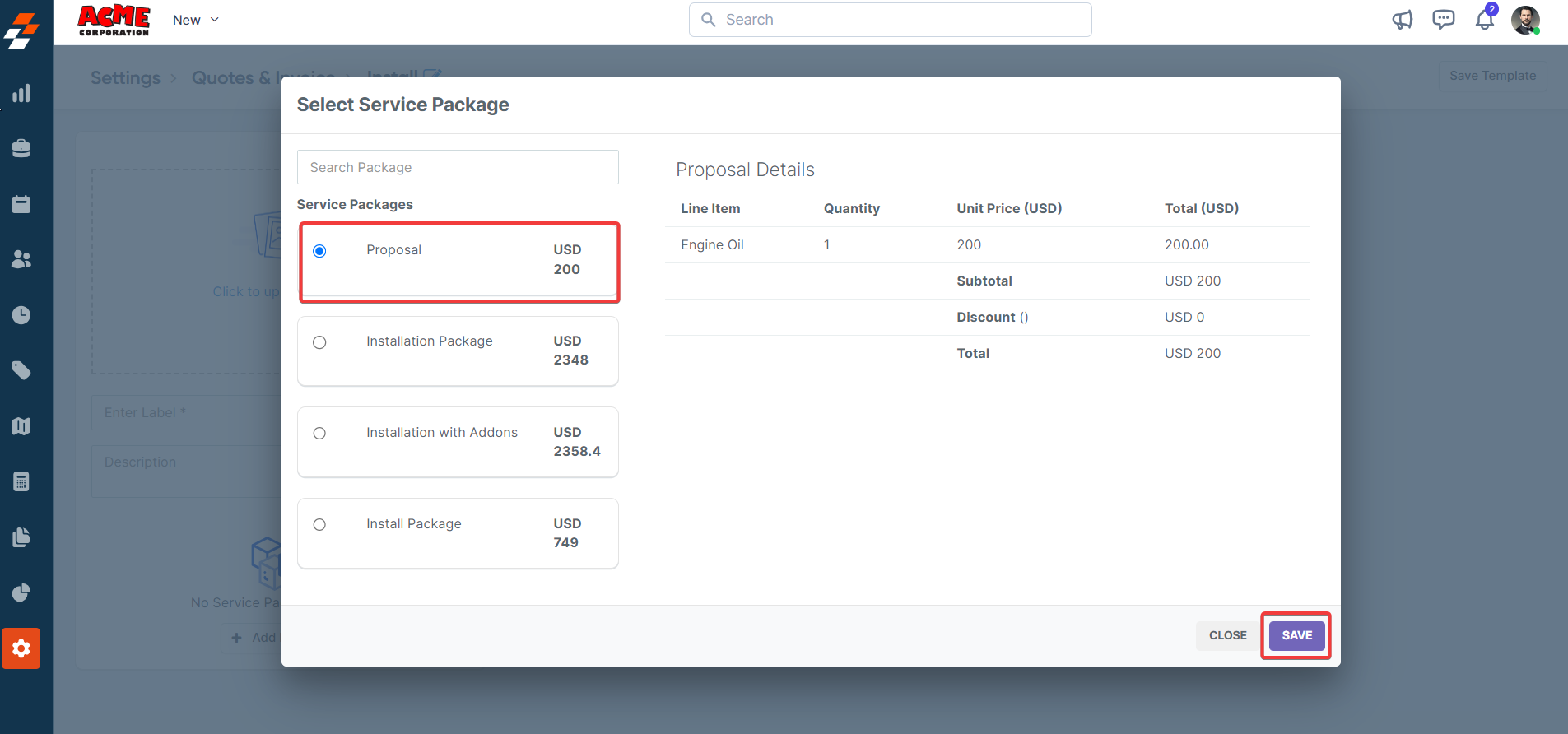Click the user profile avatar
The width and height of the screenshot is (1568, 734).
click(1525, 20)
